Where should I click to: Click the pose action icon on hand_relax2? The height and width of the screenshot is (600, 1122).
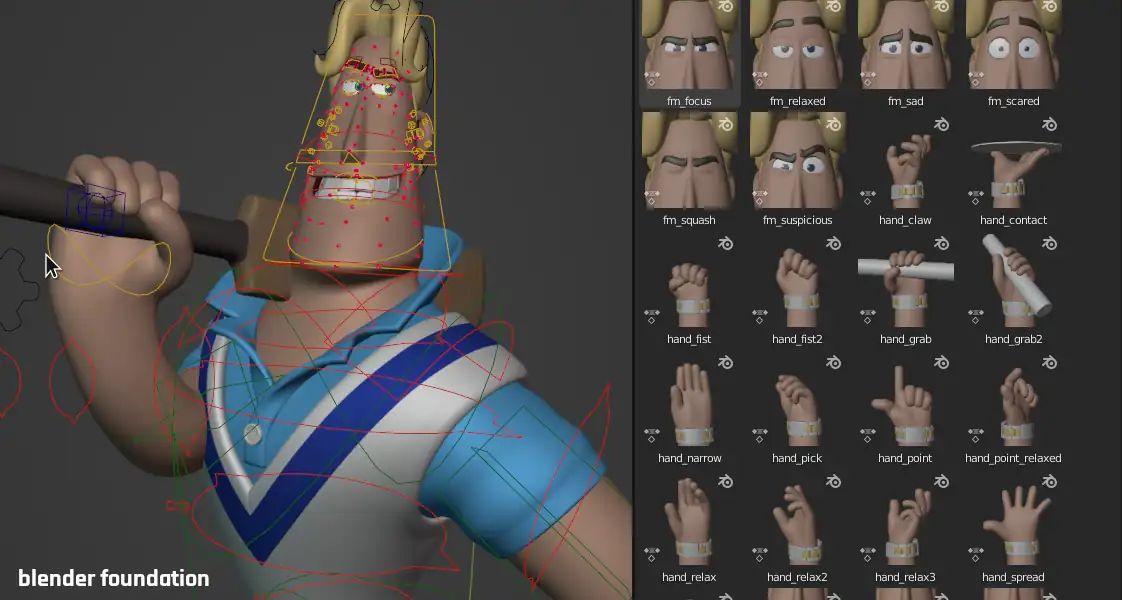(x=759, y=554)
